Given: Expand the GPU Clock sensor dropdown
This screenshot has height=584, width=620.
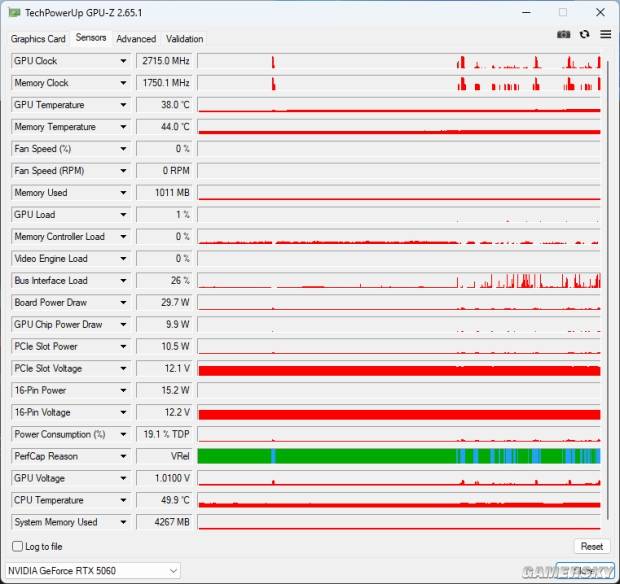Looking at the screenshot, I should 123,61.
